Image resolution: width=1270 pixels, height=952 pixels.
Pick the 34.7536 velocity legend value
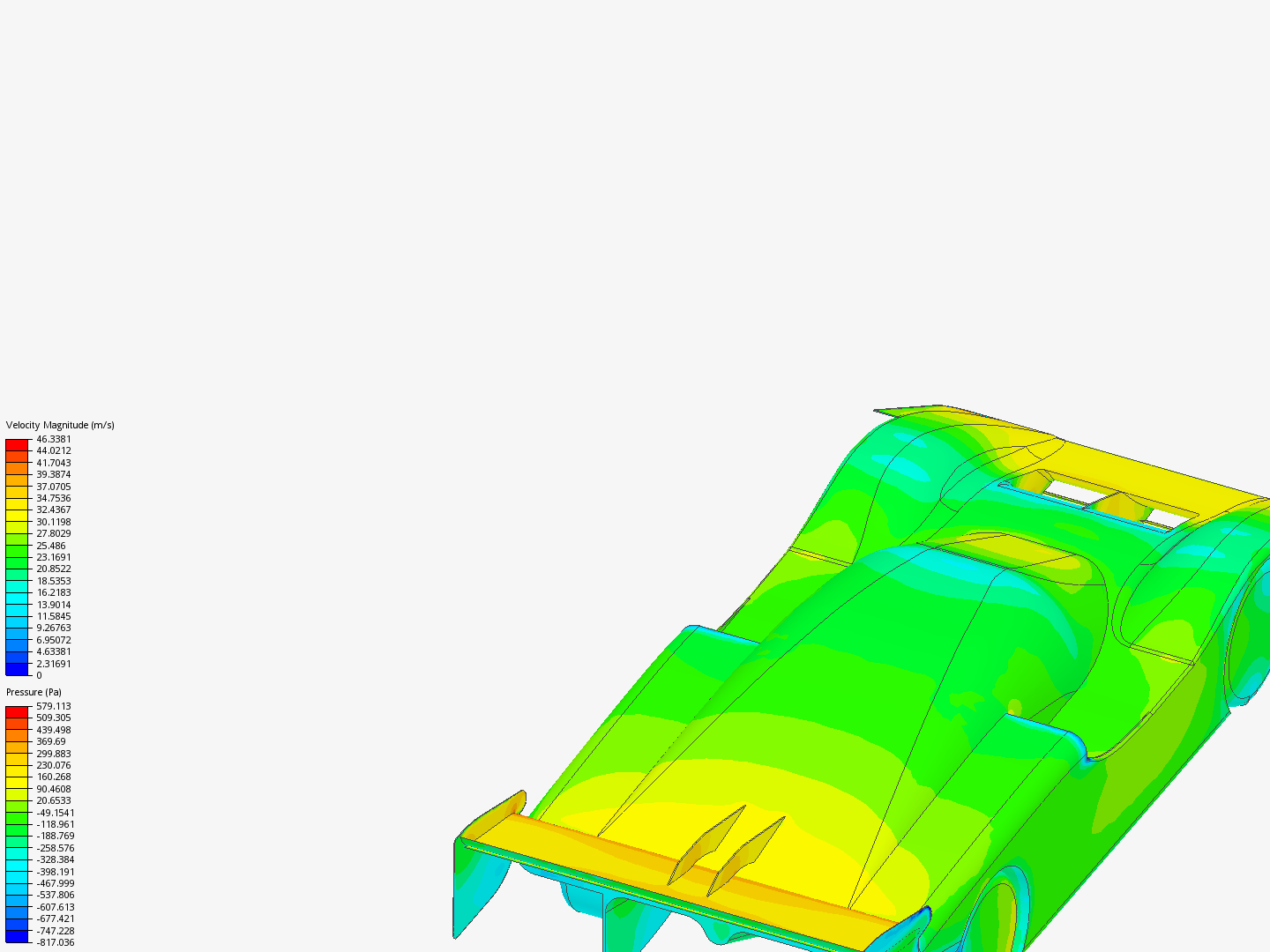click(54, 498)
